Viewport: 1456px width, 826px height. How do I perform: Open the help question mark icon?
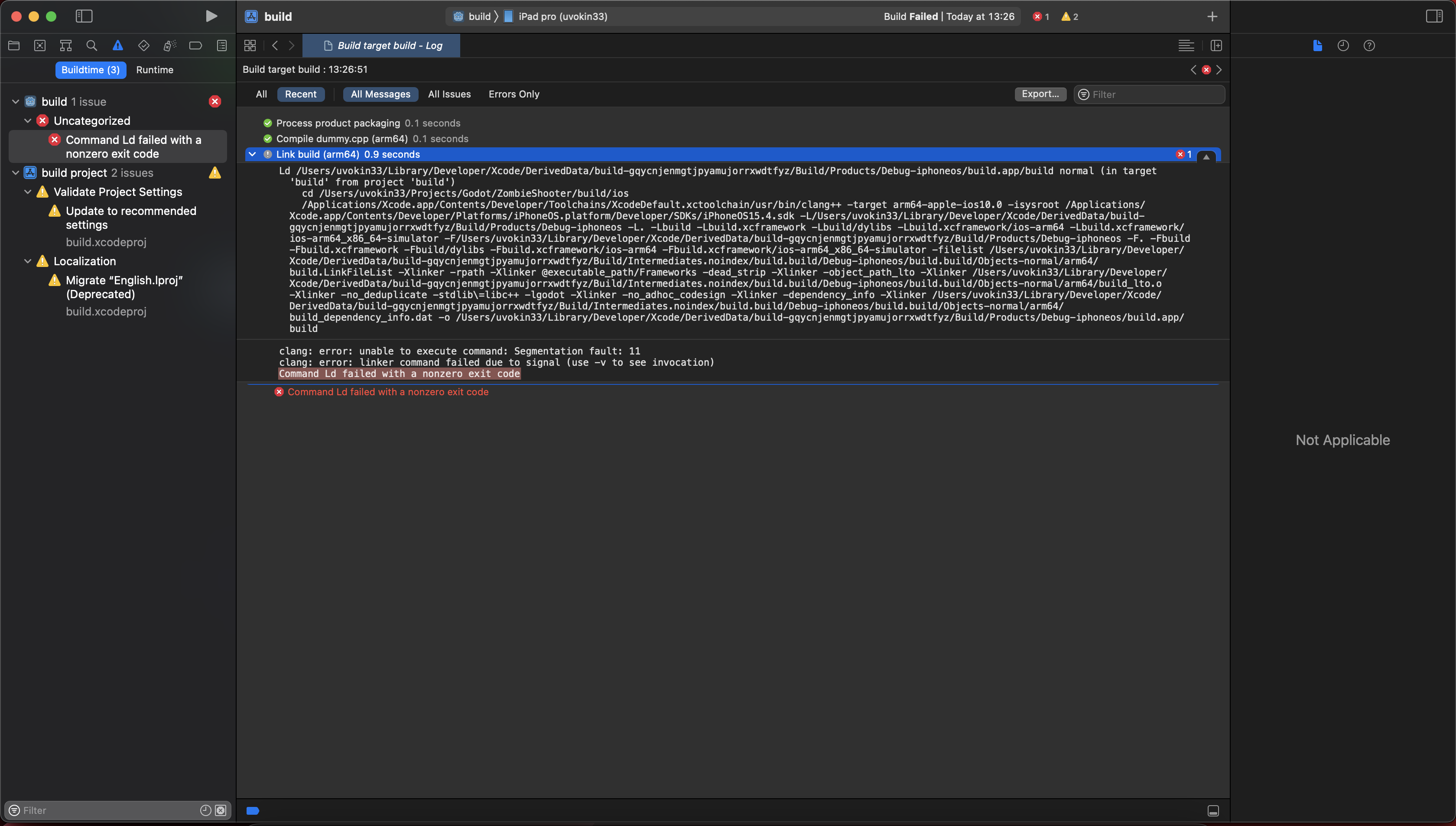(1370, 46)
